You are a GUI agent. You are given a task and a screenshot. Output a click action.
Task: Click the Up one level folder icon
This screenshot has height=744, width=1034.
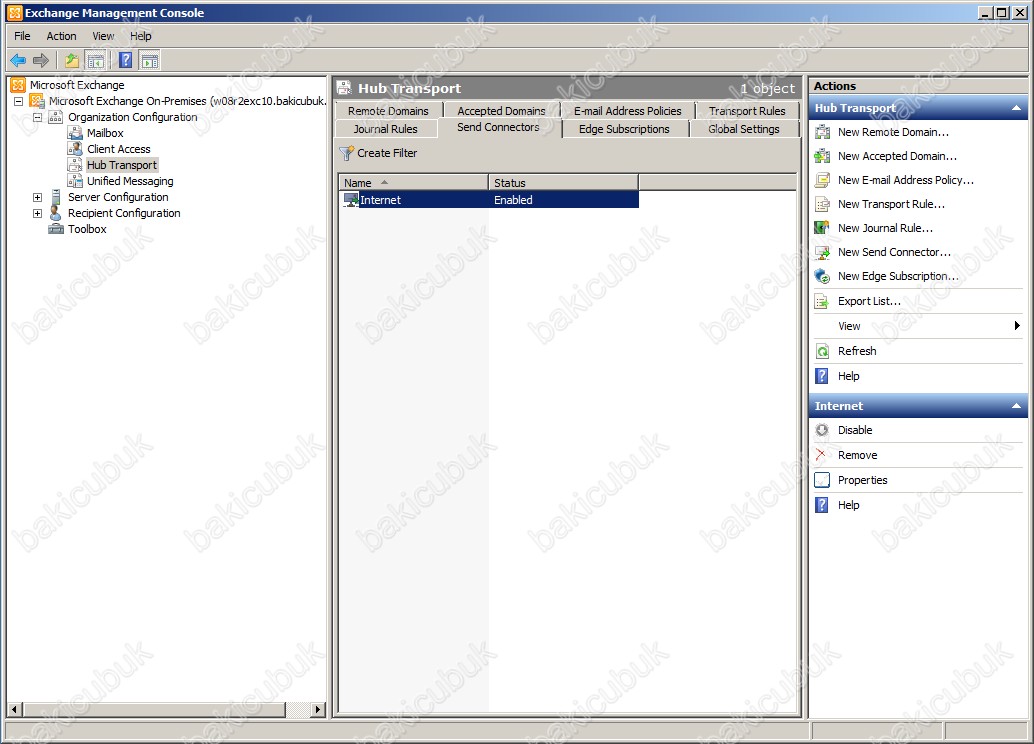click(x=71, y=61)
